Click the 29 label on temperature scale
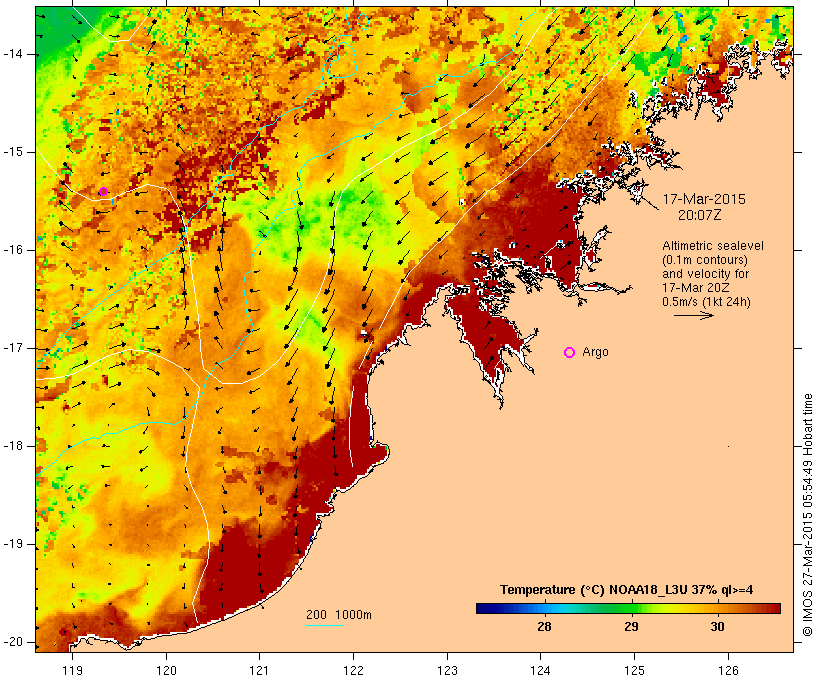 (631, 626)
